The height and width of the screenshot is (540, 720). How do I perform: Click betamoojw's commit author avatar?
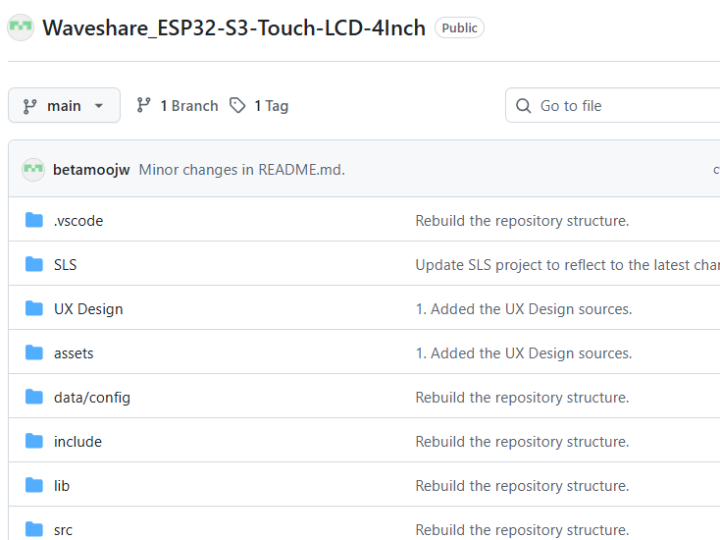[33, 169]
